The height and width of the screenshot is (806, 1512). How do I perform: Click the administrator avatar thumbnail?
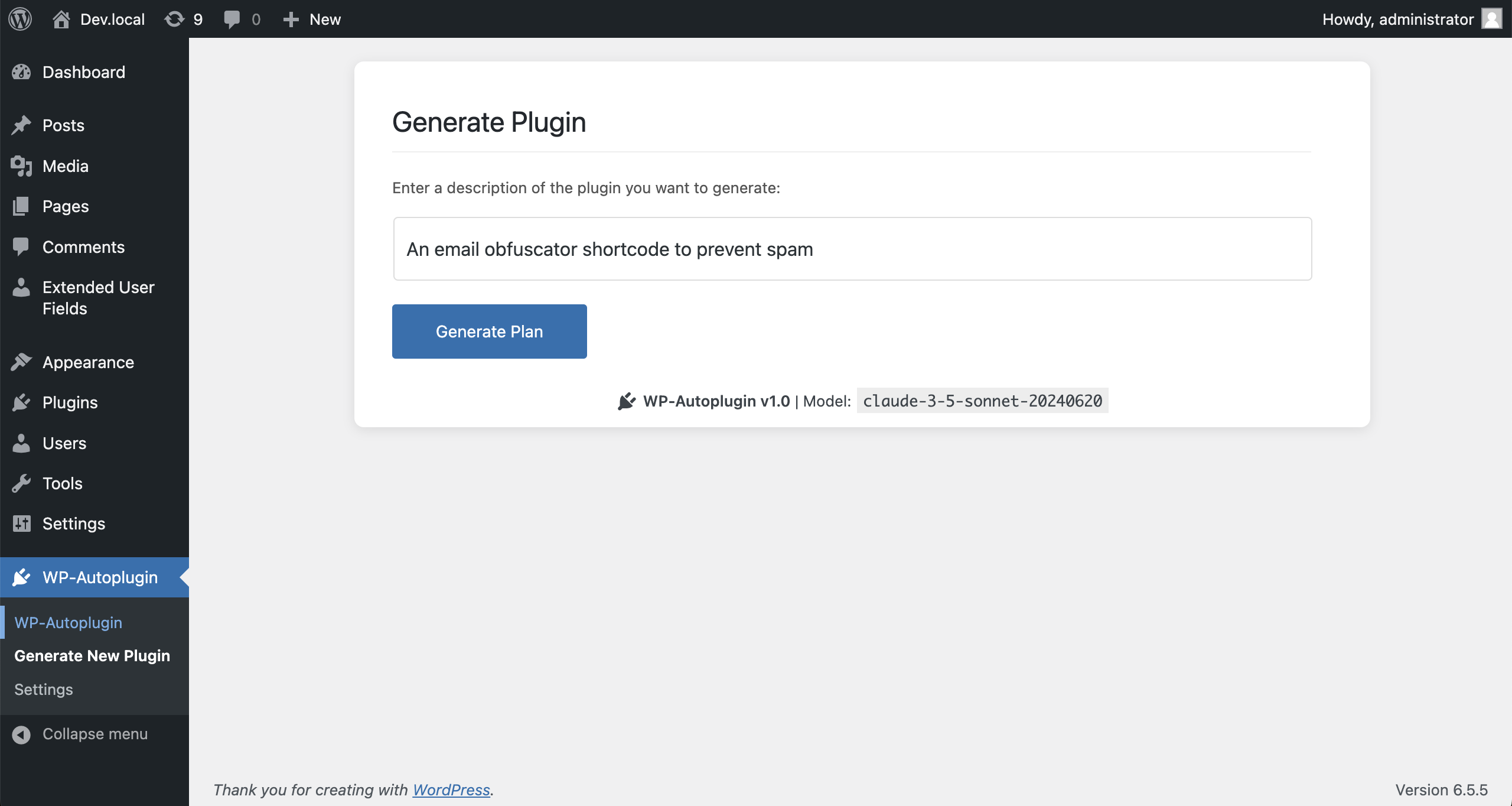click(x=1492, y=19)
